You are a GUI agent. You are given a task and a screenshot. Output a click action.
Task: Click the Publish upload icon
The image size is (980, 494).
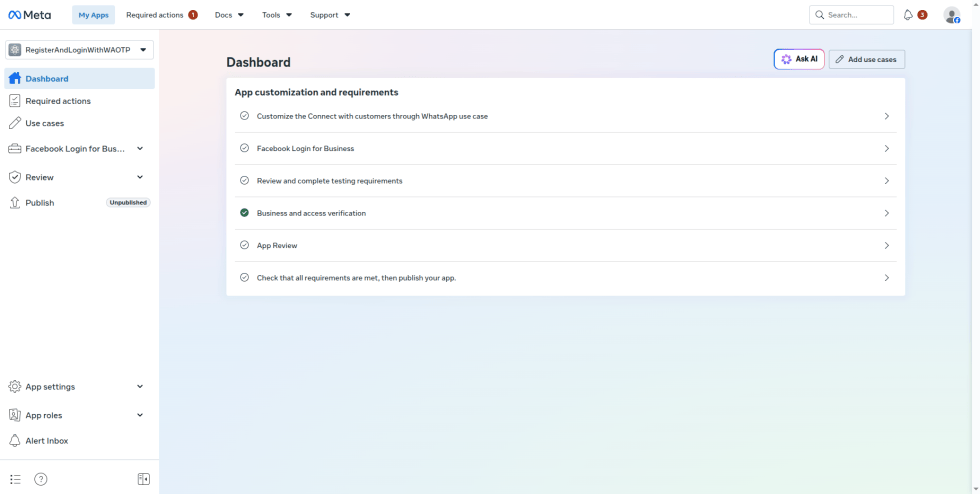tap(14, 203)
